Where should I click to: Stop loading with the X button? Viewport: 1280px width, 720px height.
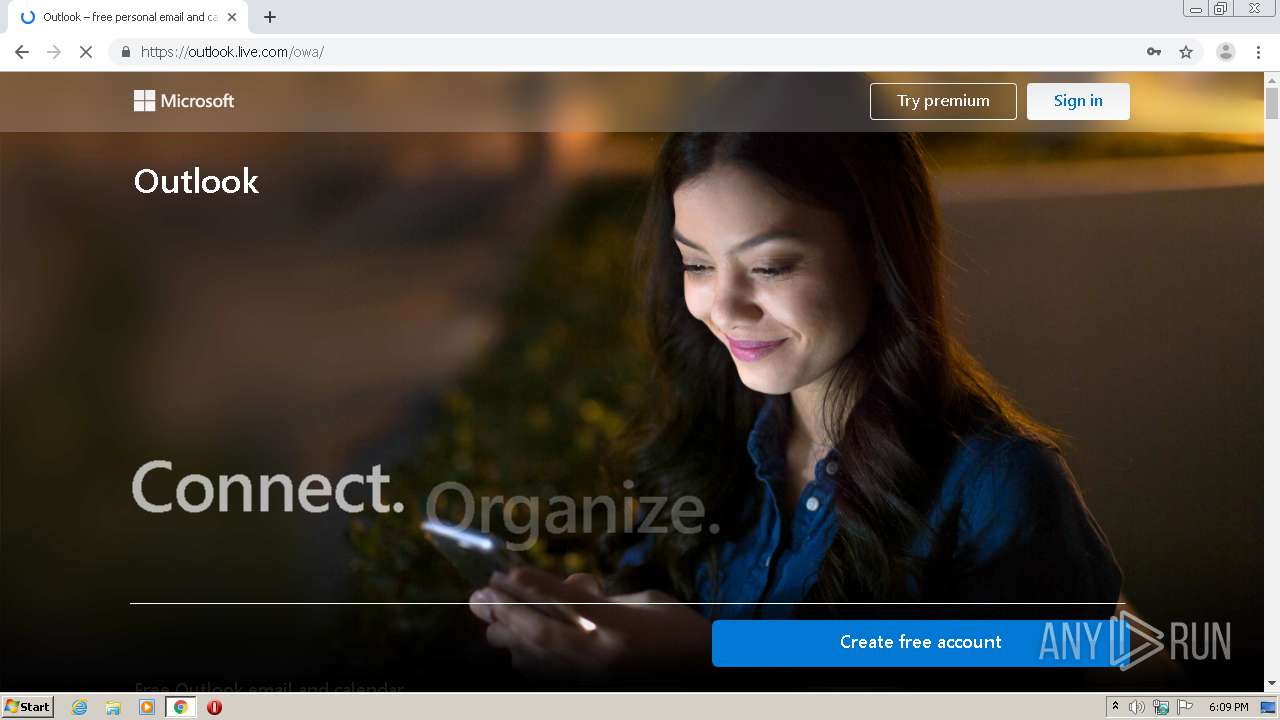(x=86, y=52)
